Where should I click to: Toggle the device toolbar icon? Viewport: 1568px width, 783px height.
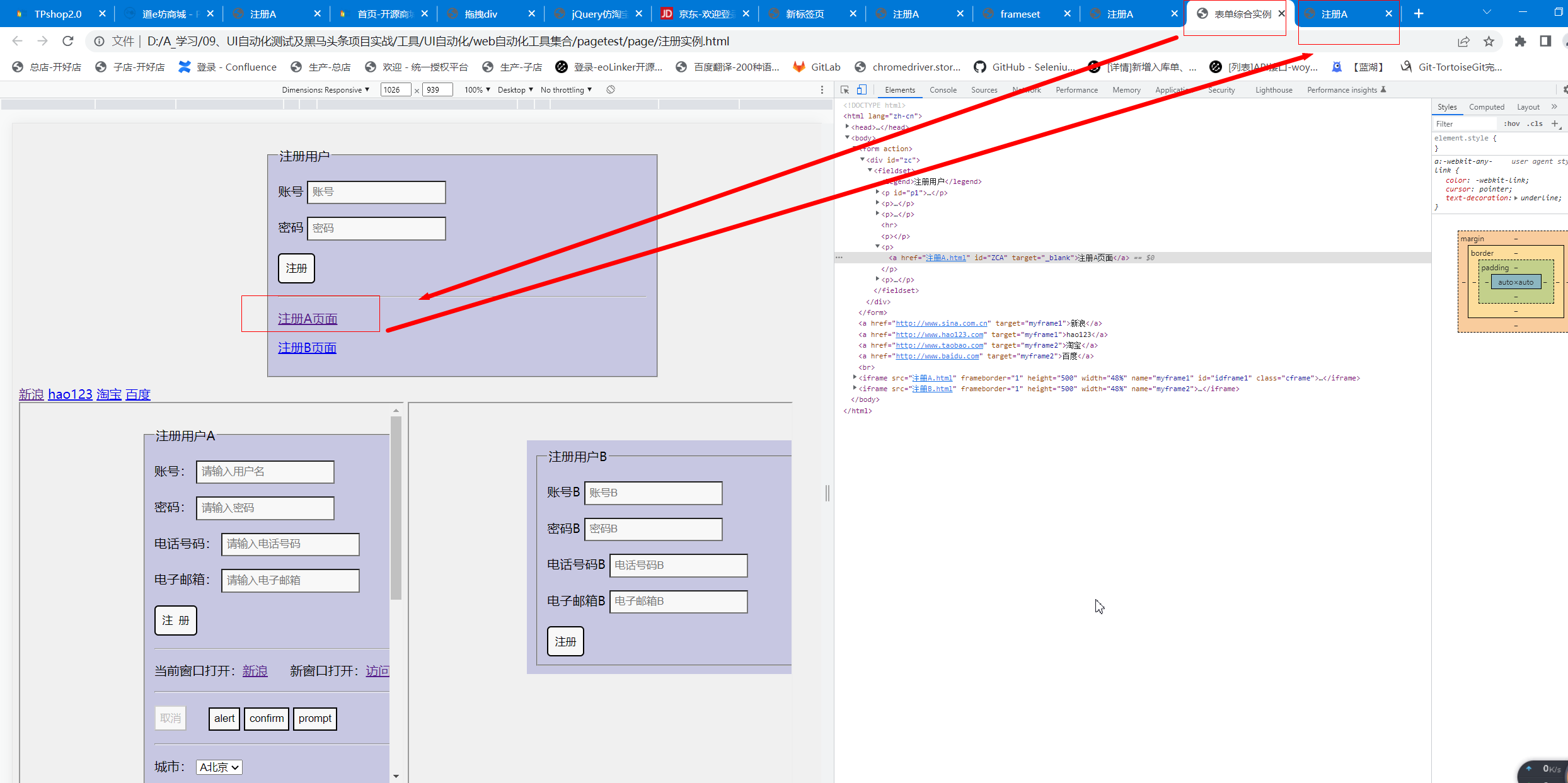click(862, 90)
